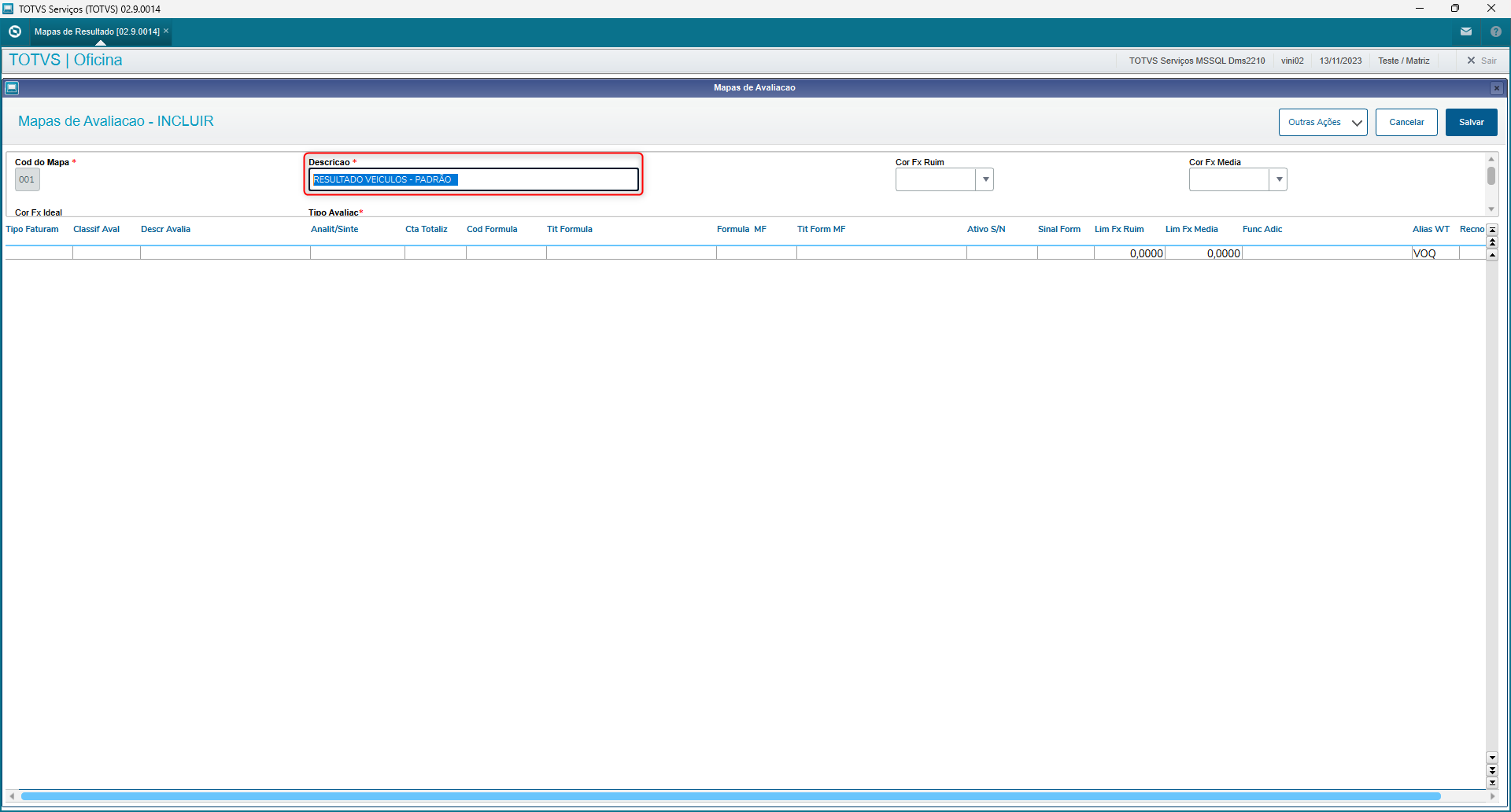Click the form's vertical scrollbar thumb
This screenshot has height=812, width=1511.
click(x=1491, y=175)
